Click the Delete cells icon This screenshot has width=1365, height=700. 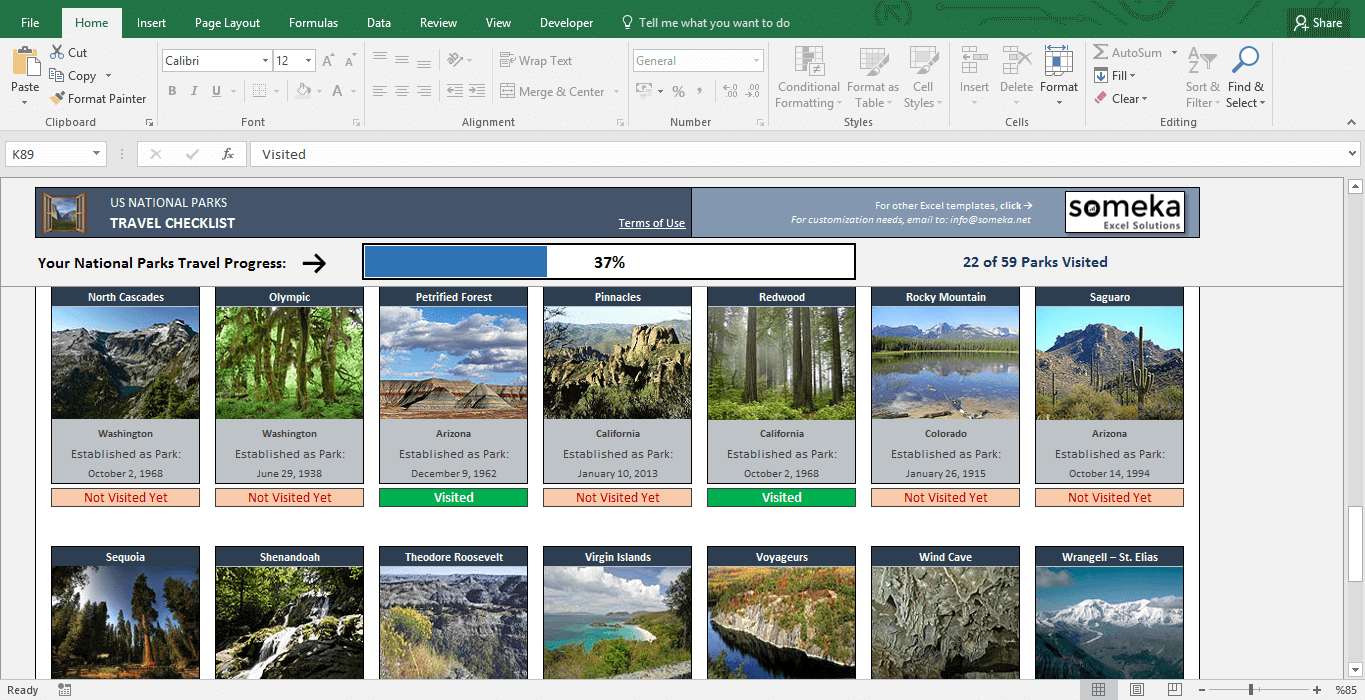click(1016, 61)
